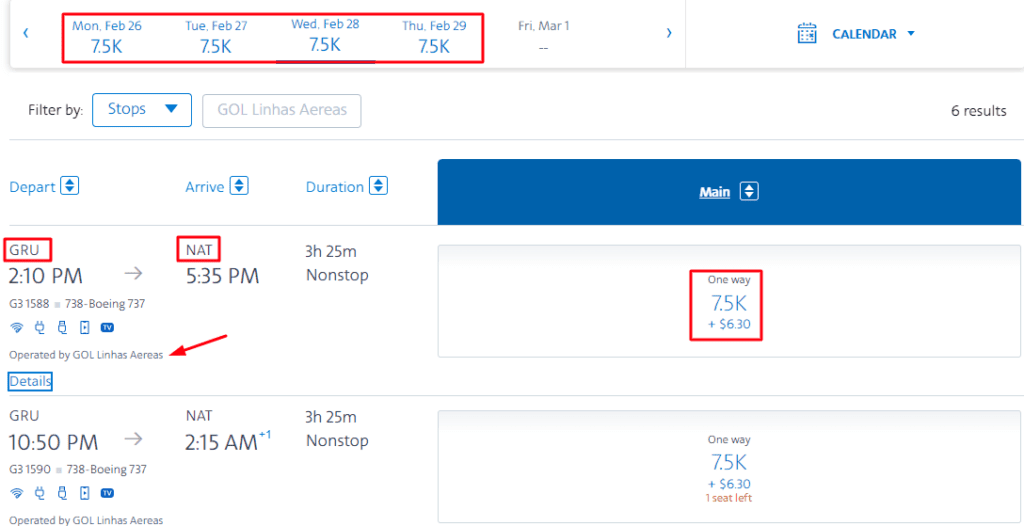This screenshot has height=526, width=1024.
Task: Go to previous dates with left arrow
Action: (26, 33)
